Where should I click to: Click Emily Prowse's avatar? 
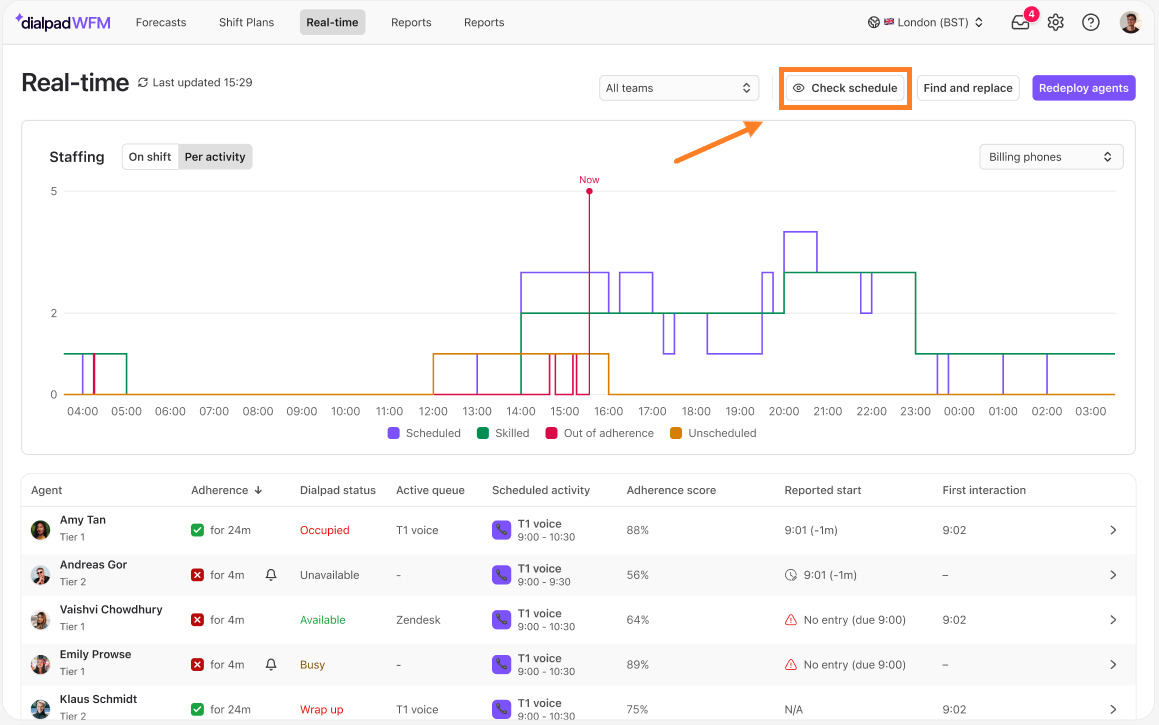40,664
